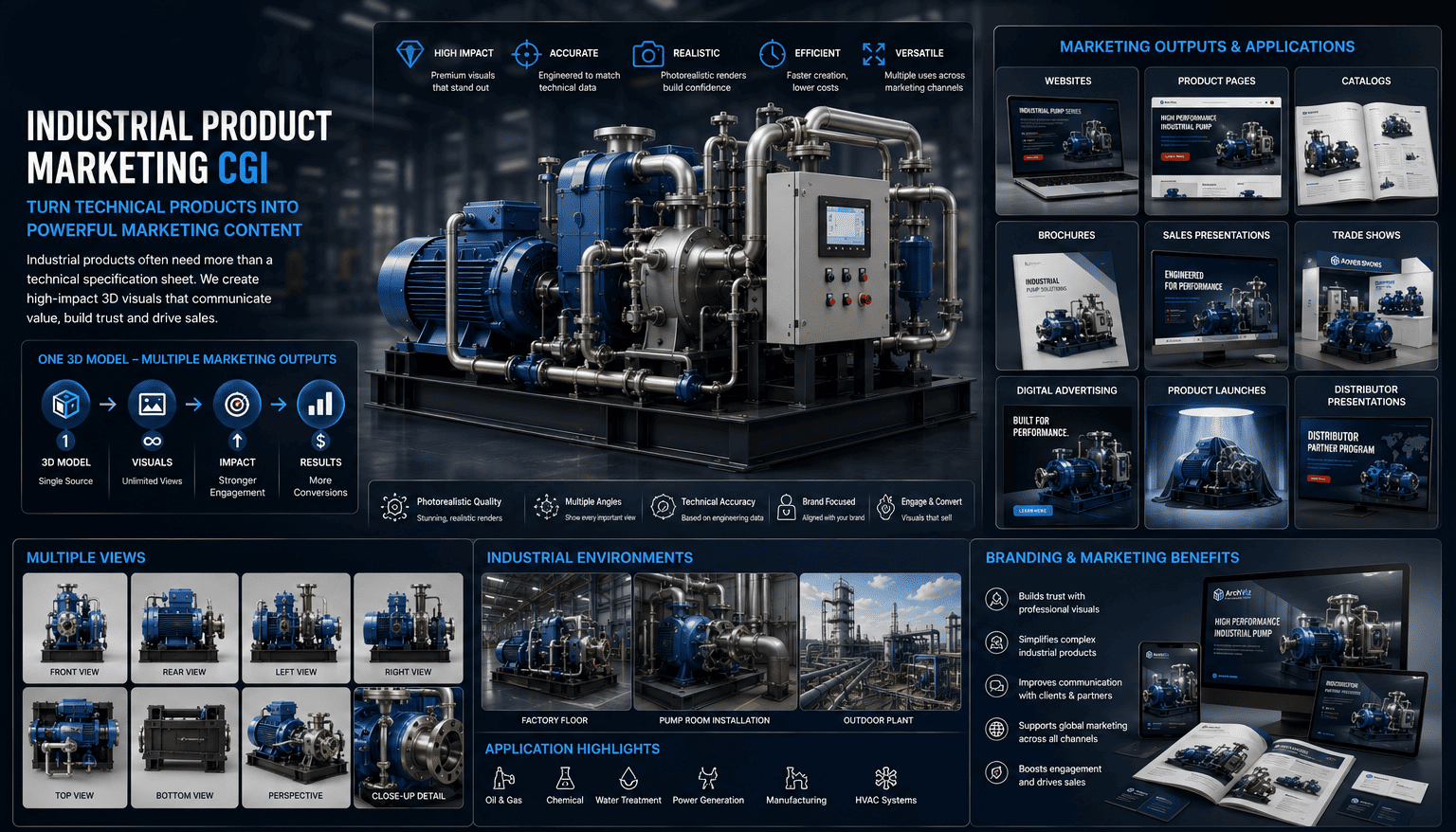Select the Oil & Gas icon
1456x832 pixels.
[503, 778]
